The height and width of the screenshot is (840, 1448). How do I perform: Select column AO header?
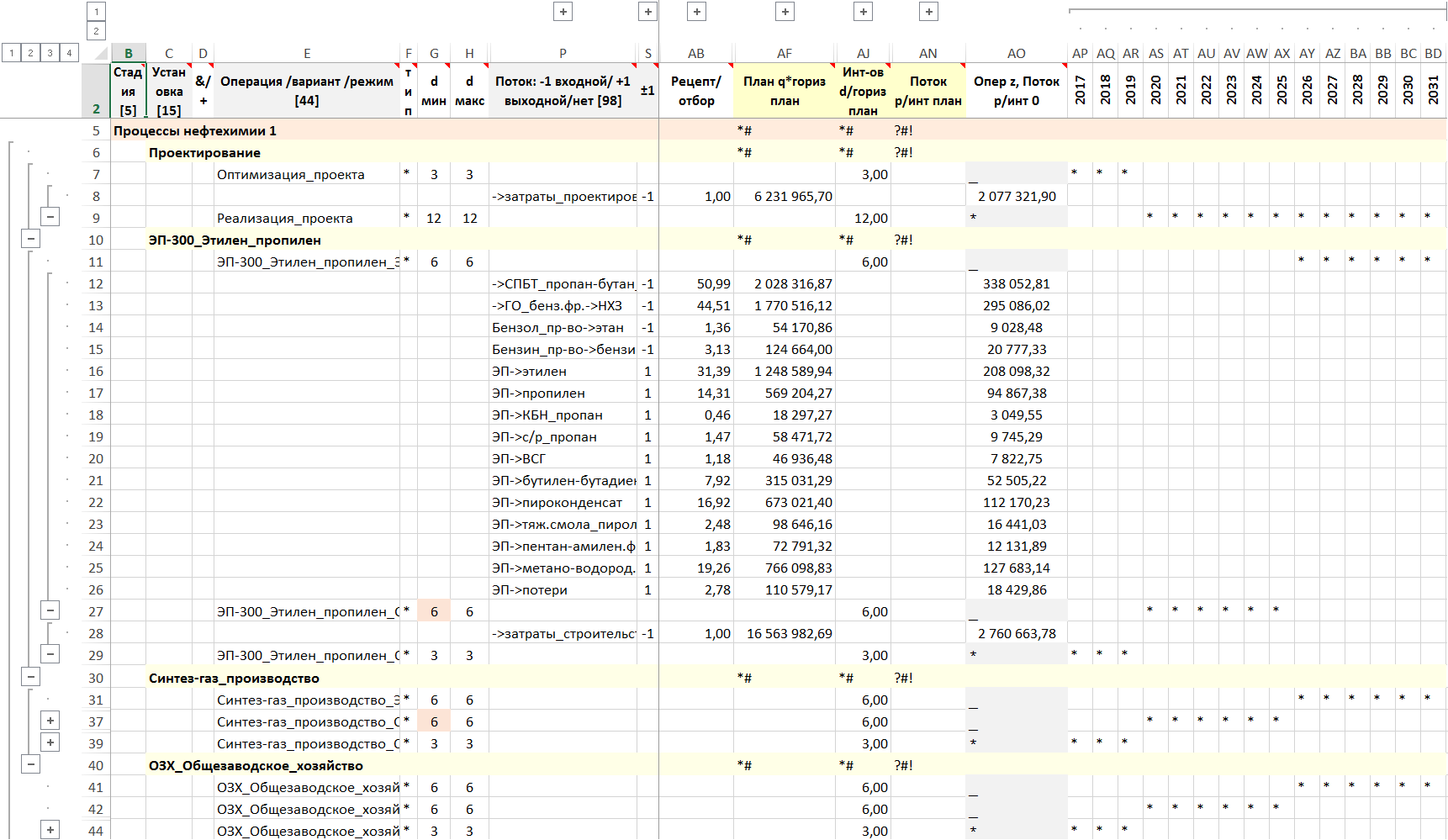[x=1016, y=54]
